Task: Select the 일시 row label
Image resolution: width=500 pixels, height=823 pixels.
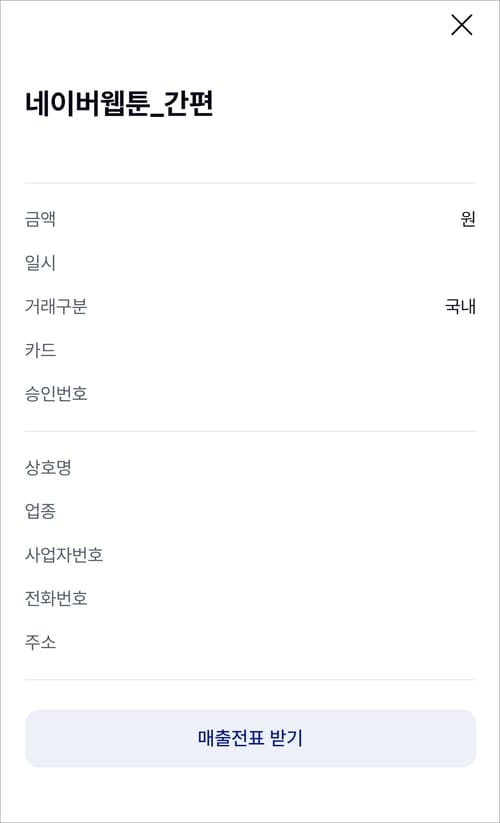Action: [x=40, y=262]
